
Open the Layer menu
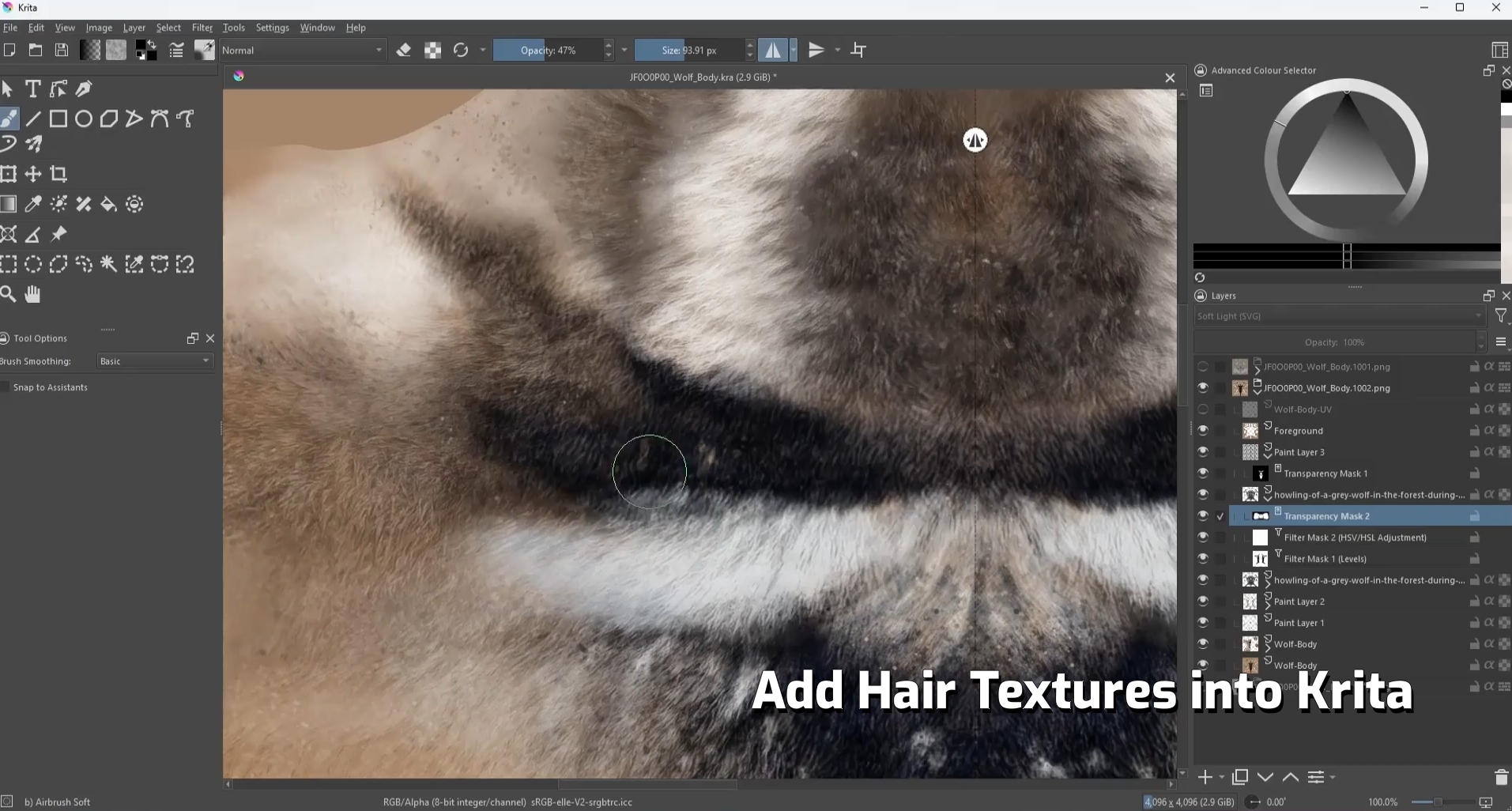point(134,28)
